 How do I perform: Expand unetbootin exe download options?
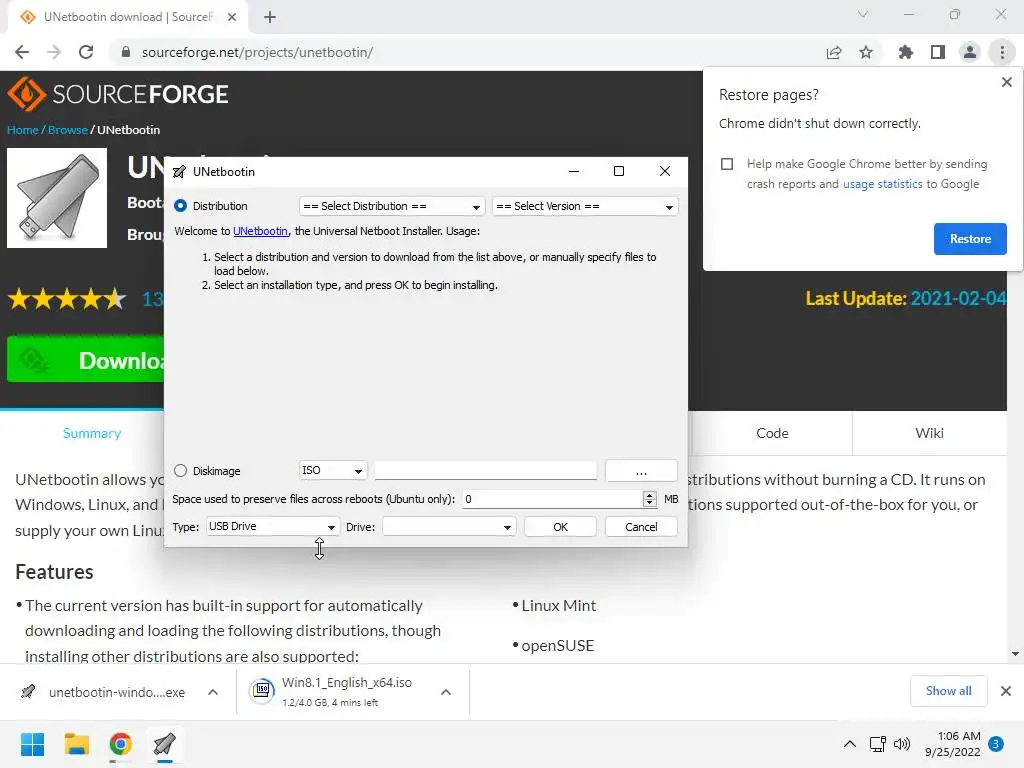point(213,692)
